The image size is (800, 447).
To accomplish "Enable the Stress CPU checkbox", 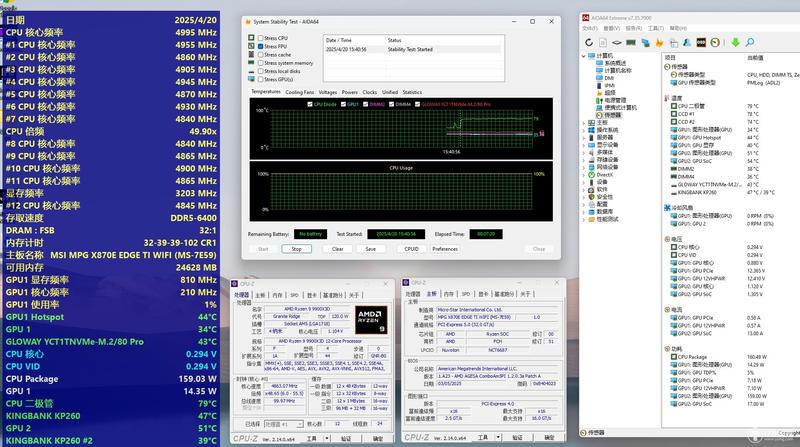I will pos(261,38).
